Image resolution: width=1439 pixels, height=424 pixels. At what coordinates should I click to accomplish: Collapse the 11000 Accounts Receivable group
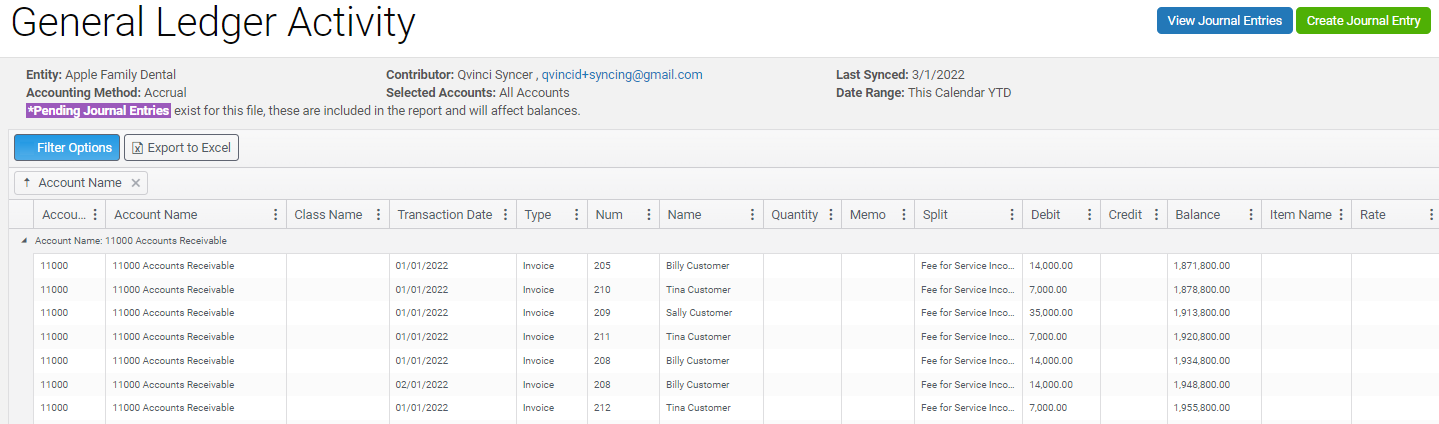click(24, 241)
